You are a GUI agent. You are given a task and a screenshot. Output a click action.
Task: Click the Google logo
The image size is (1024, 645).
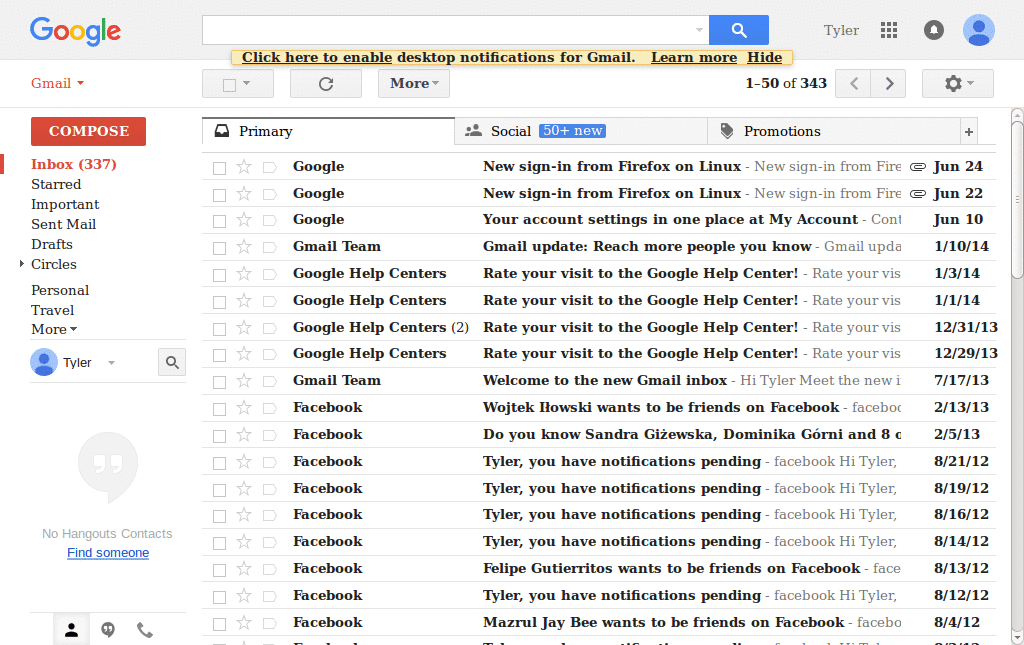tap(75, 31)
